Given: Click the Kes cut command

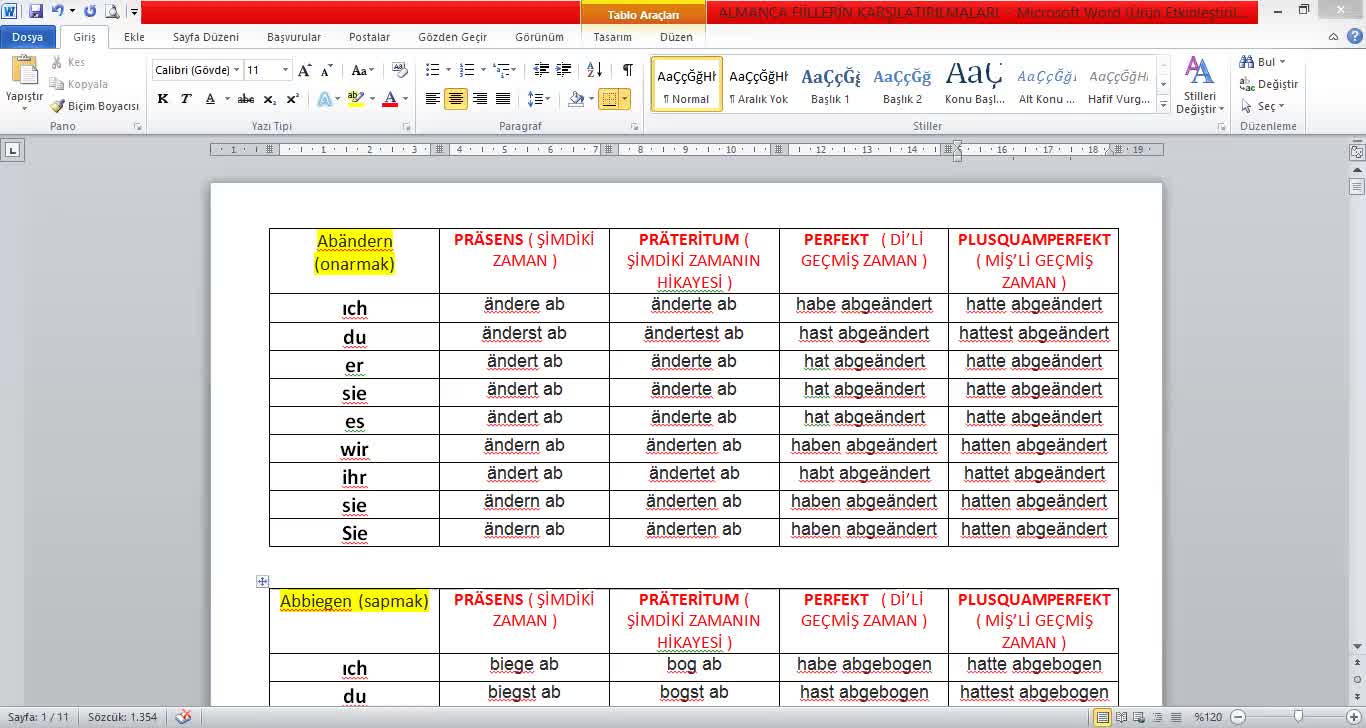Looking at the screenshot, I should pos(68,62).
